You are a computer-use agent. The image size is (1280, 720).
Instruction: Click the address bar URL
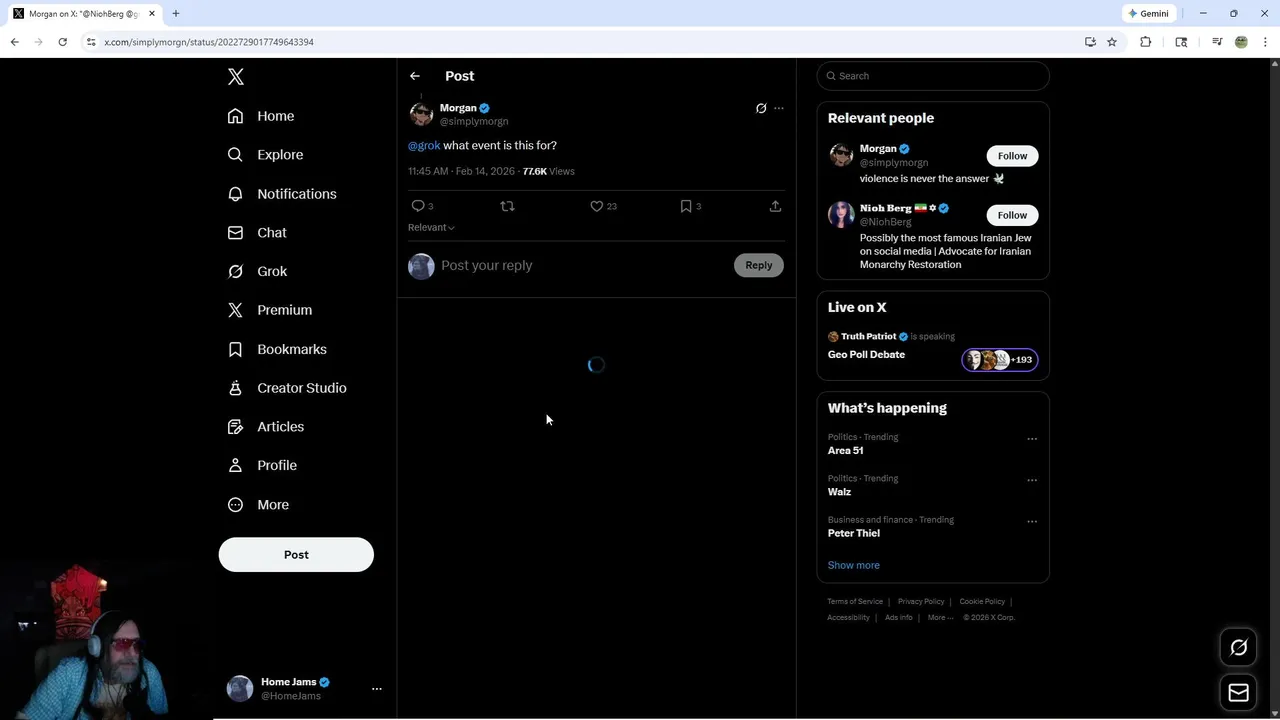(x=209, y=42)
